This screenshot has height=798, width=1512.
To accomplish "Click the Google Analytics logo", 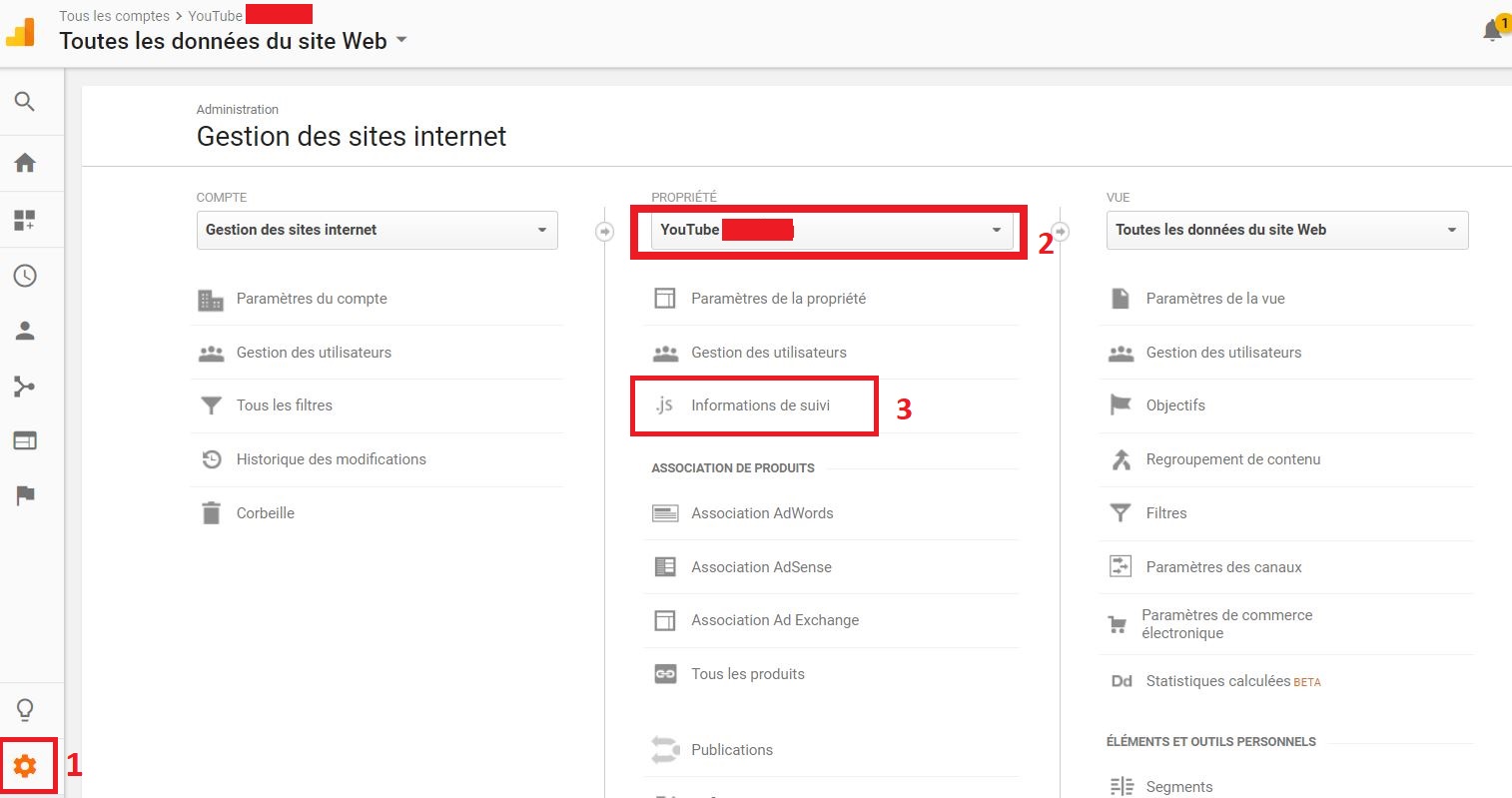I will click(x=20, y=32).
